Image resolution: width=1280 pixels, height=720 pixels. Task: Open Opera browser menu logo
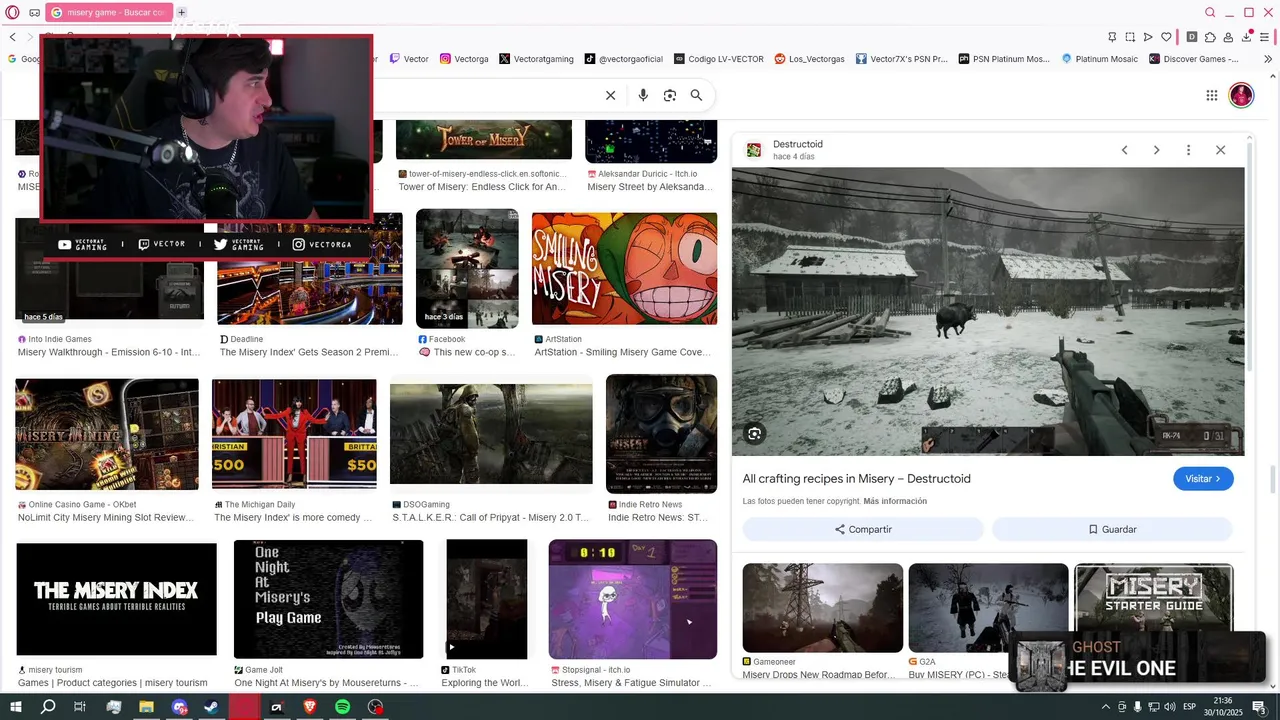coord(13,13)
